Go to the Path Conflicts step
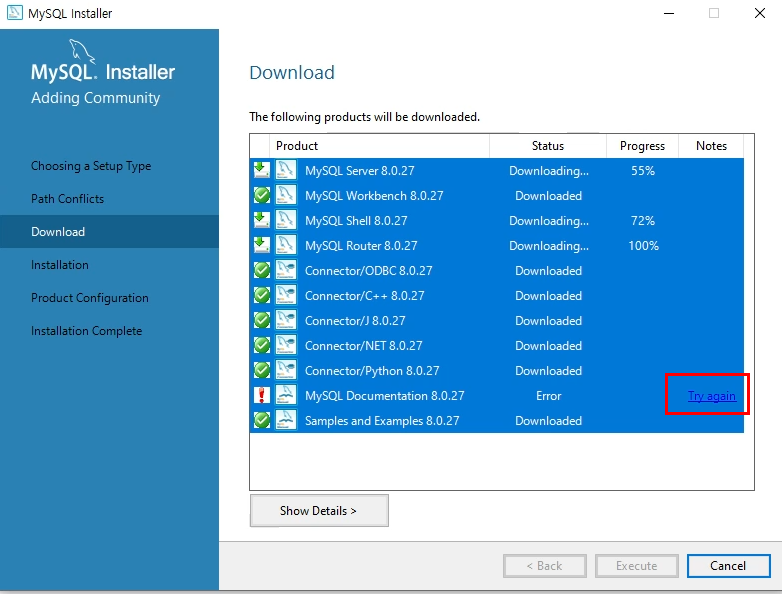 point(67,198)
